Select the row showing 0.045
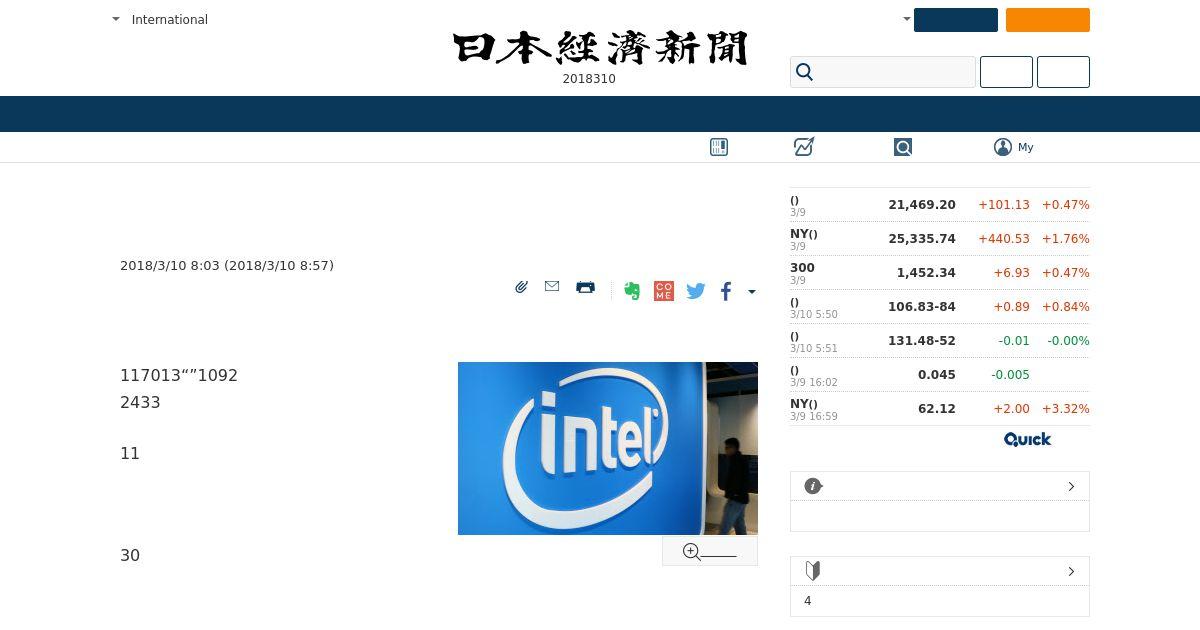Screen dimensions: 1200x630 (940, 375)
